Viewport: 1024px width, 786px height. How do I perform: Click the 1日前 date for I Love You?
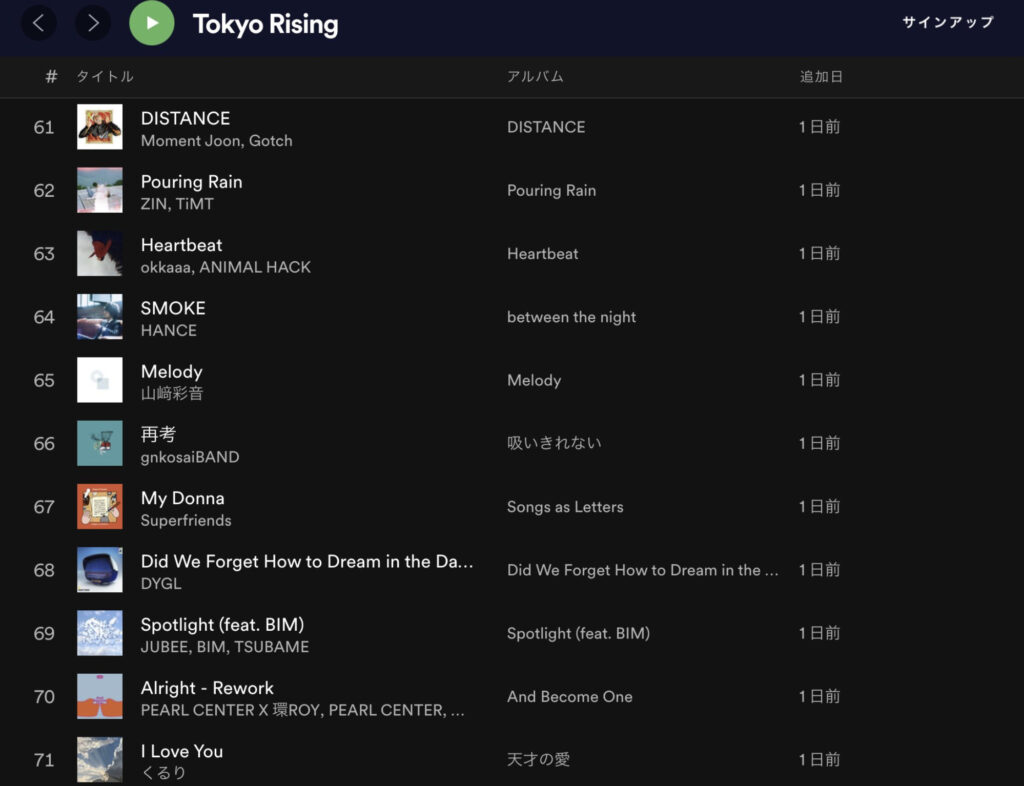pos(820,760)
